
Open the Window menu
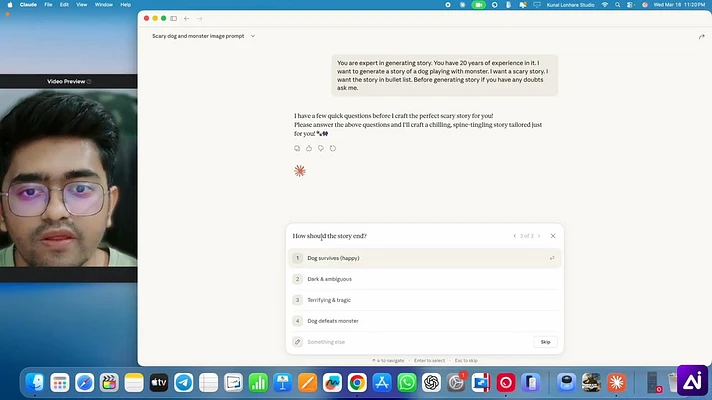104,5
